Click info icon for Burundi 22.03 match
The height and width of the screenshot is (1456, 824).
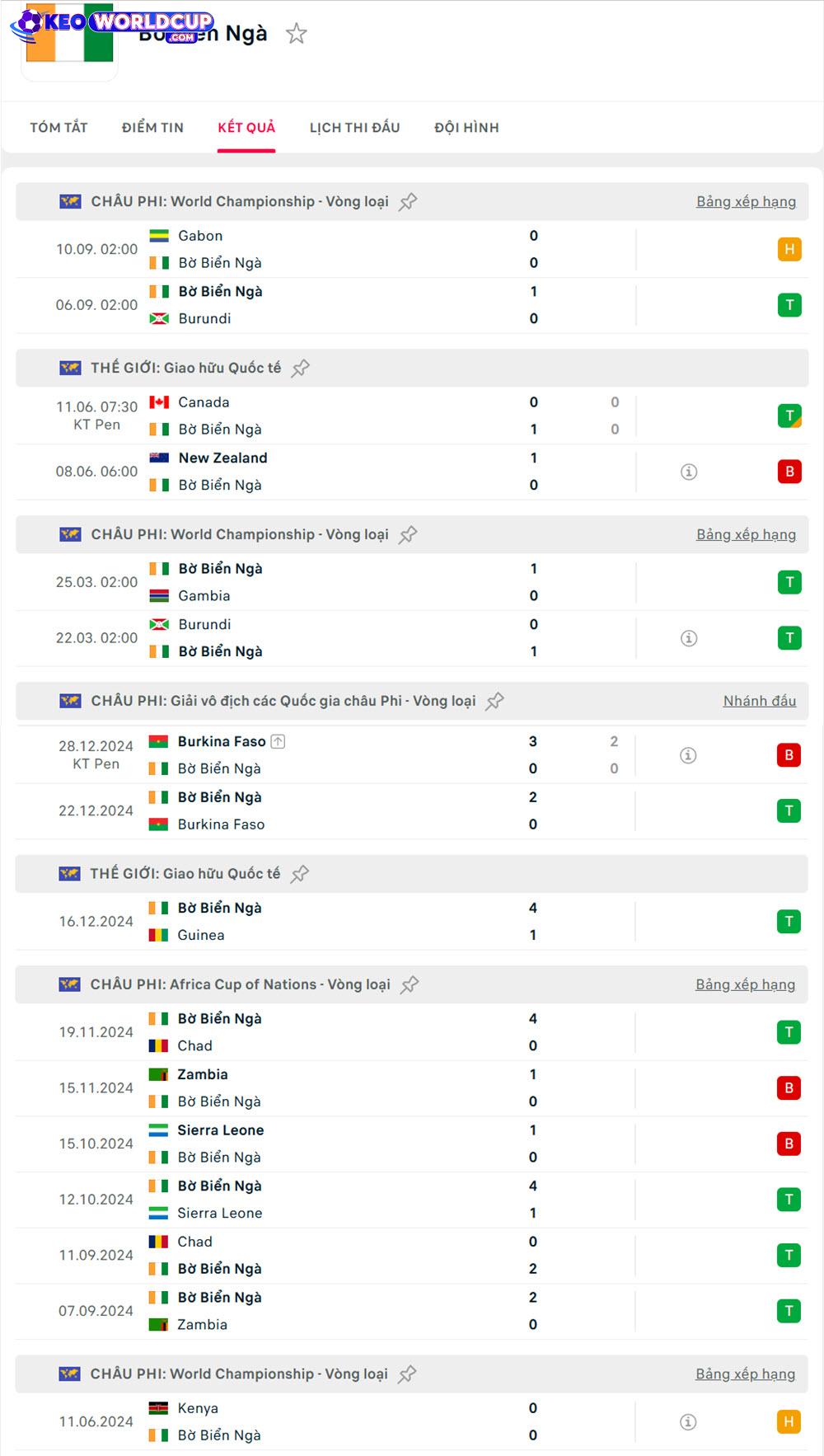click(689, 638)
